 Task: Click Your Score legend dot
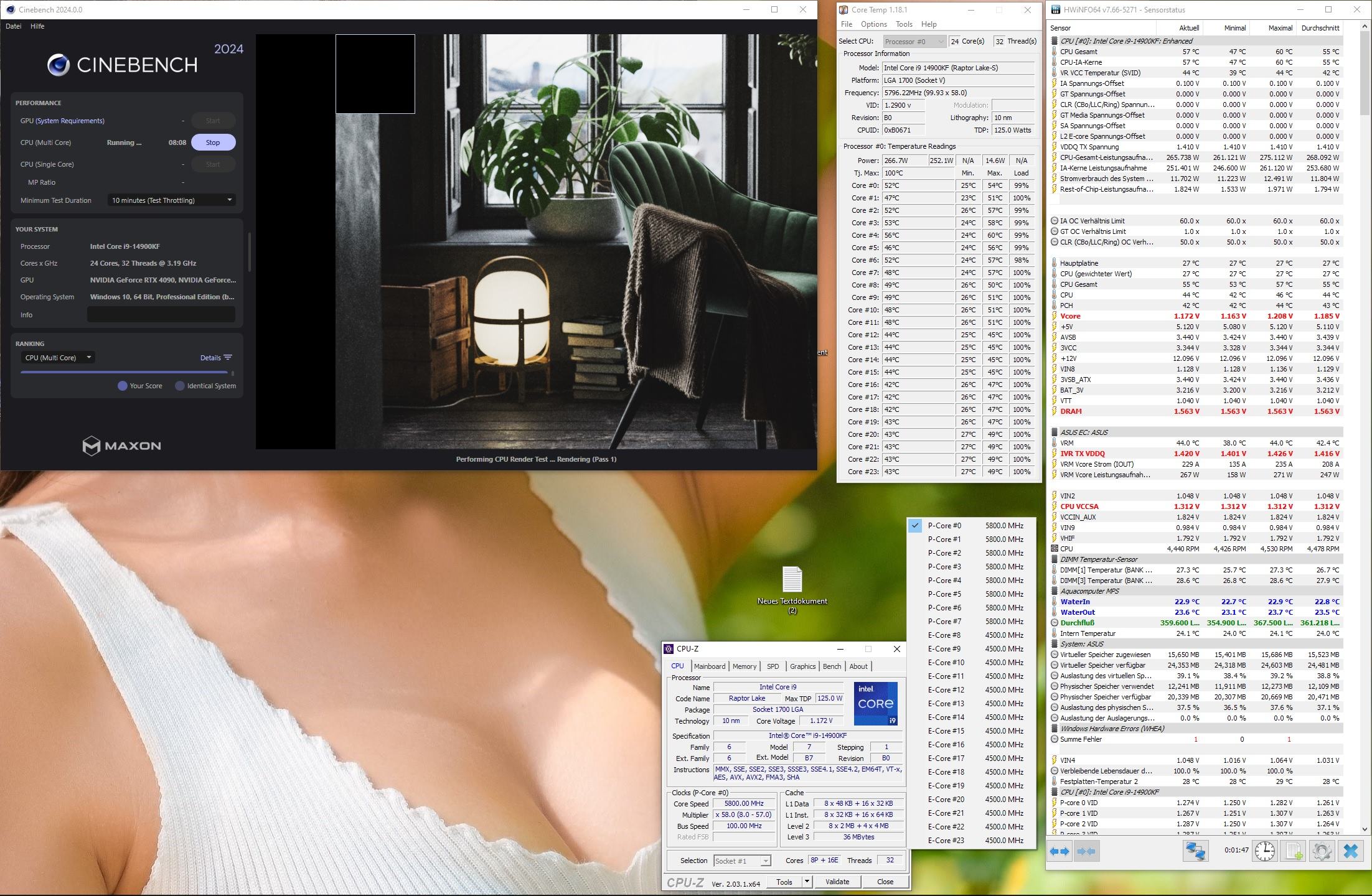pyautogui.click(x=123, y=386)
